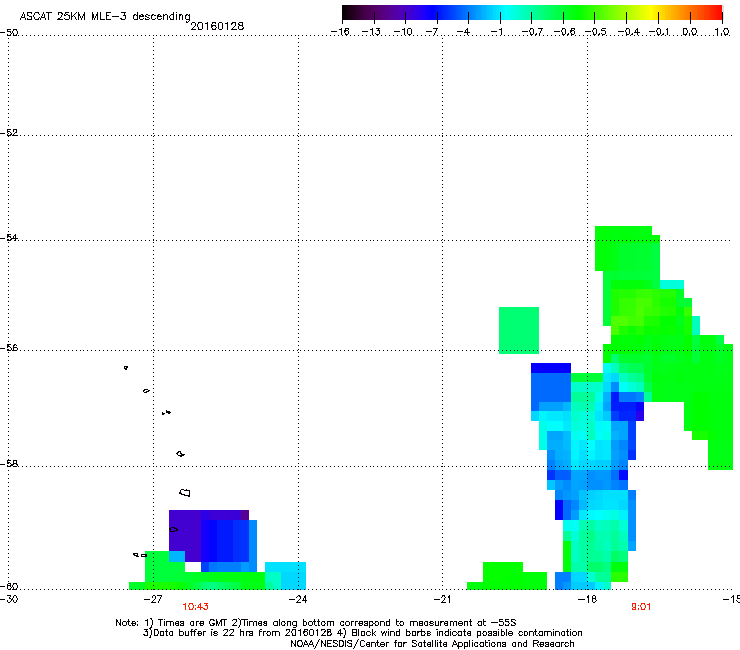The width and height of the screenshot is (740, 650).
Task: Click the latitude axis label -54
Action: click(9, 237)
